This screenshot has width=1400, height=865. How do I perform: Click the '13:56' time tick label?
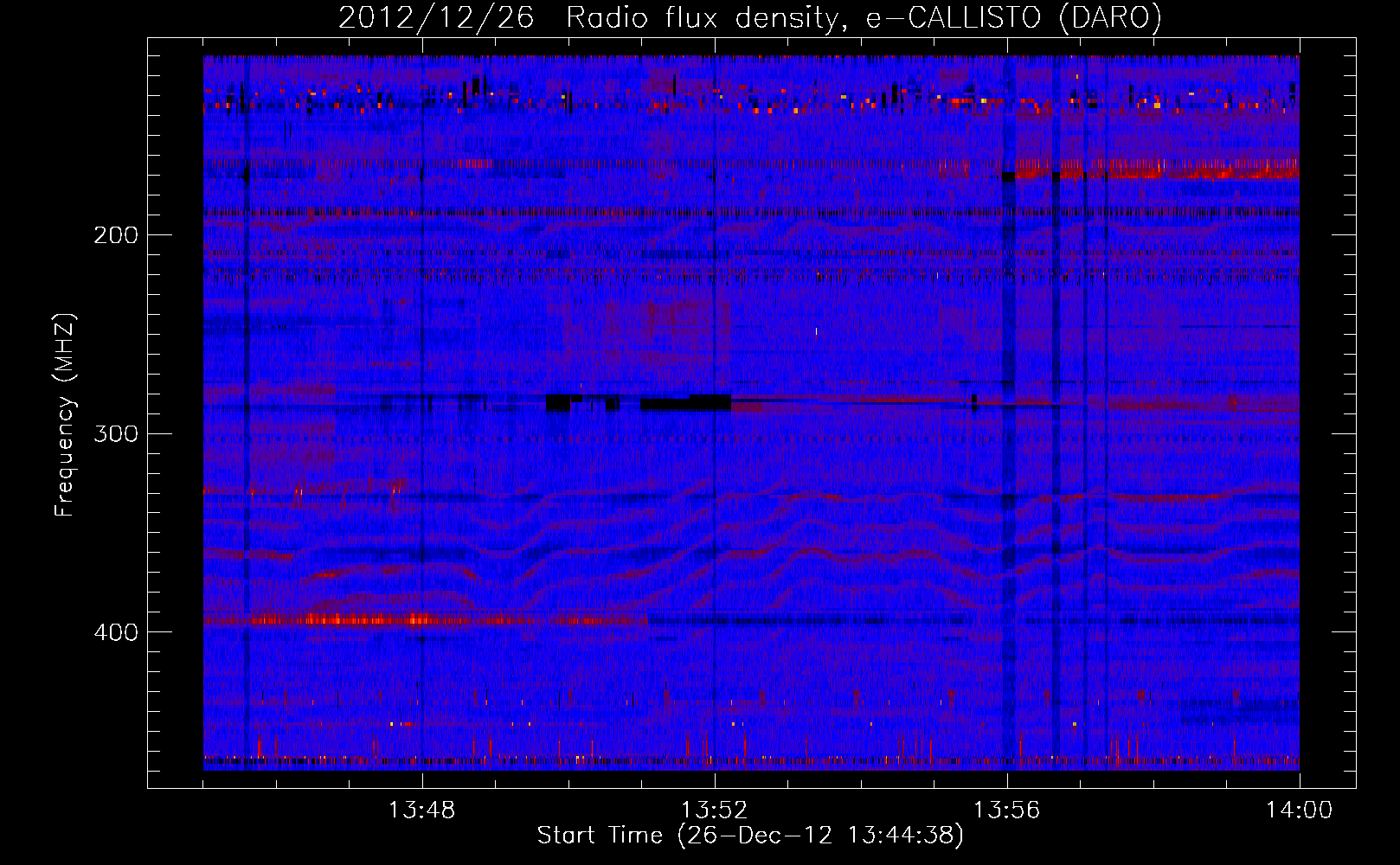(1006, 811)
